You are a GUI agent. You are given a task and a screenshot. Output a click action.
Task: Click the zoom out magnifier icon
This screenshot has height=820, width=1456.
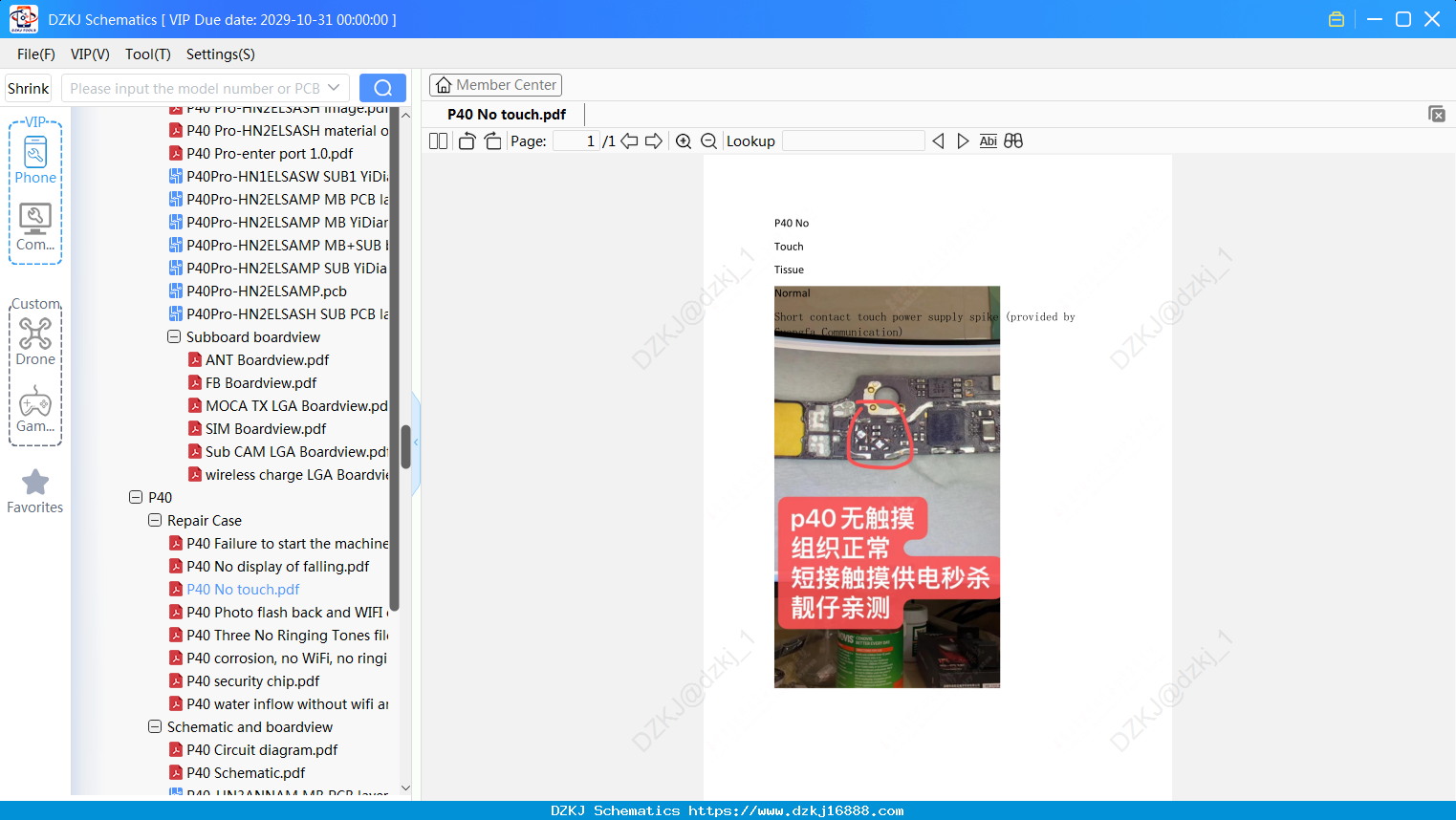click(x=709, y=141)
